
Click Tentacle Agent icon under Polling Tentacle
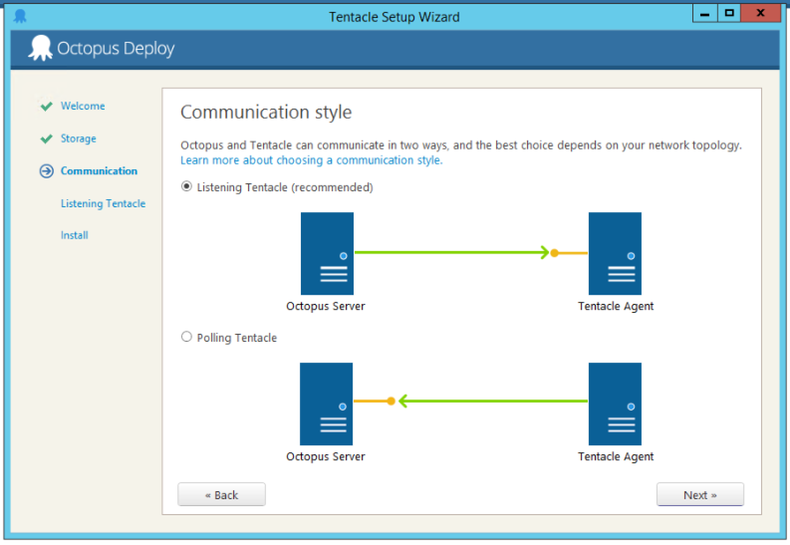(615, 404)
